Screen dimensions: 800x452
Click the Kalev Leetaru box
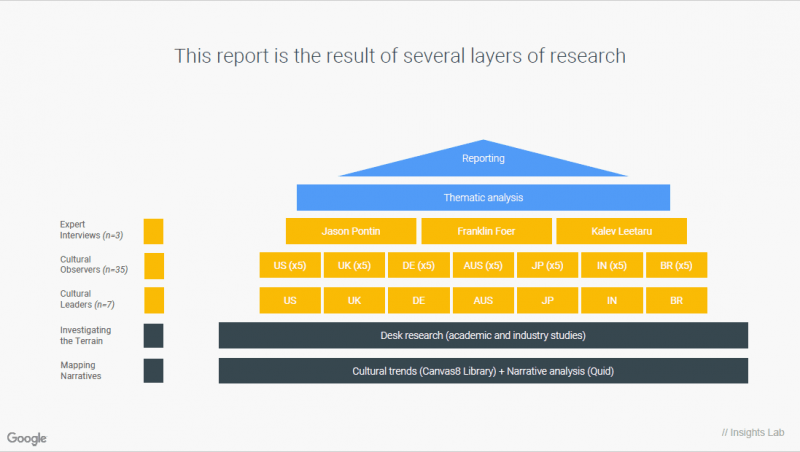(621, 231)
